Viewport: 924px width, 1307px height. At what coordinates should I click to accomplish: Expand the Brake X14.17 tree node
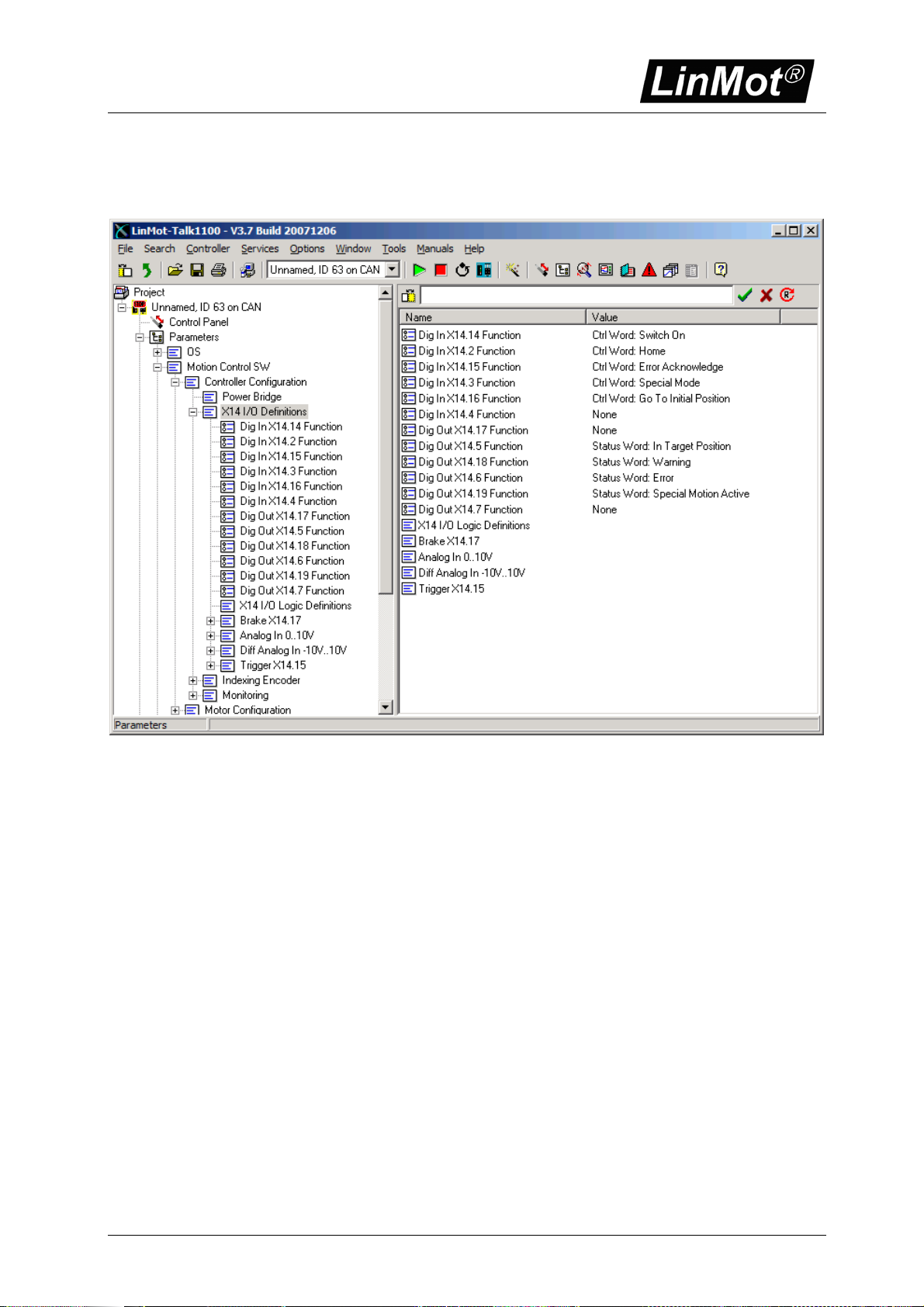(x=211, y=621)
